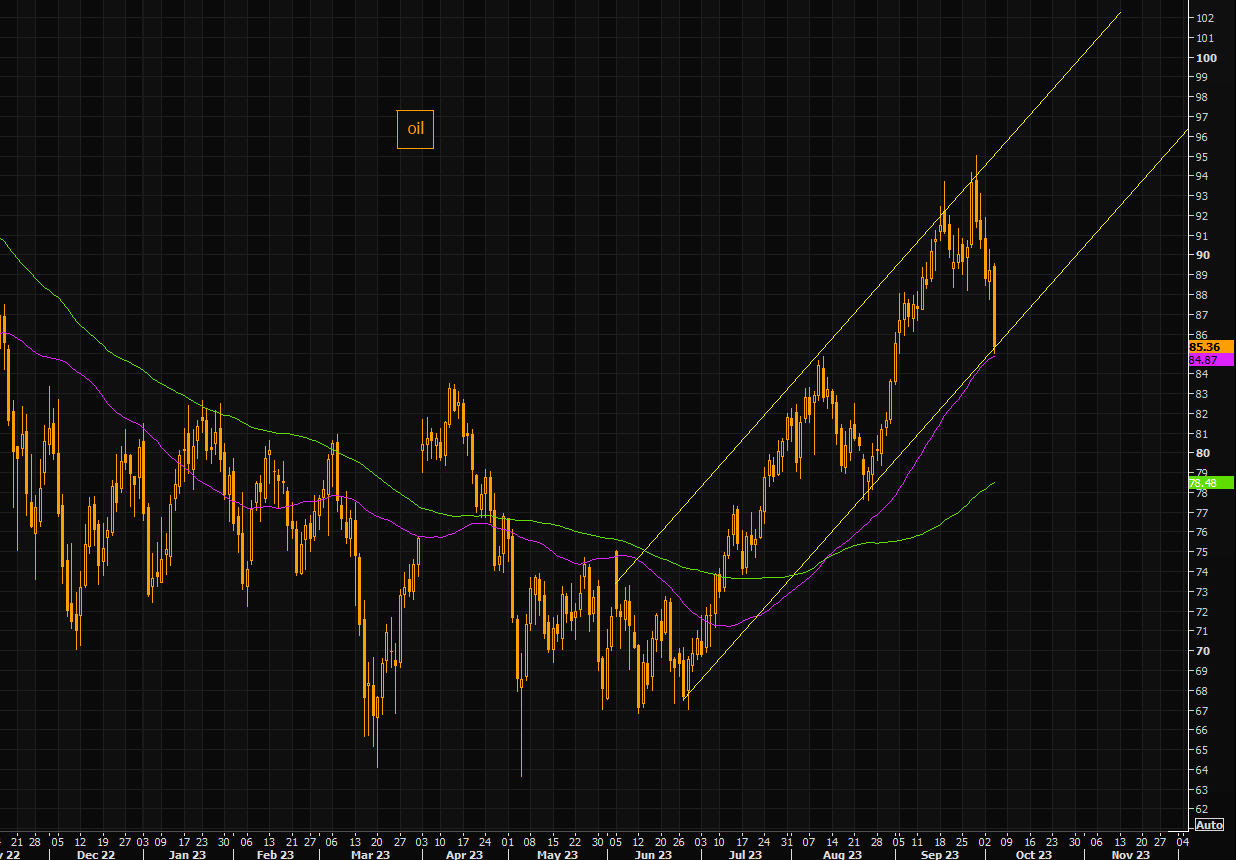Select Sep 23 on the time axis

point(940,855)
